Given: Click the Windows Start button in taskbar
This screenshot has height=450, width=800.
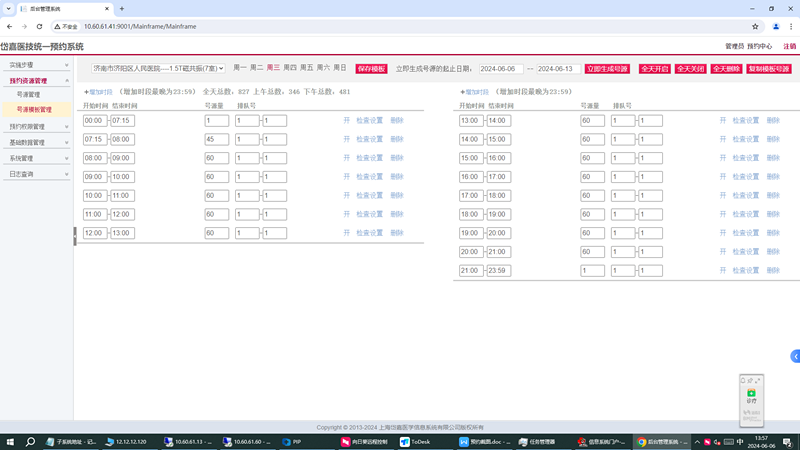Looking at the screenshot, I should click(9, 441).
